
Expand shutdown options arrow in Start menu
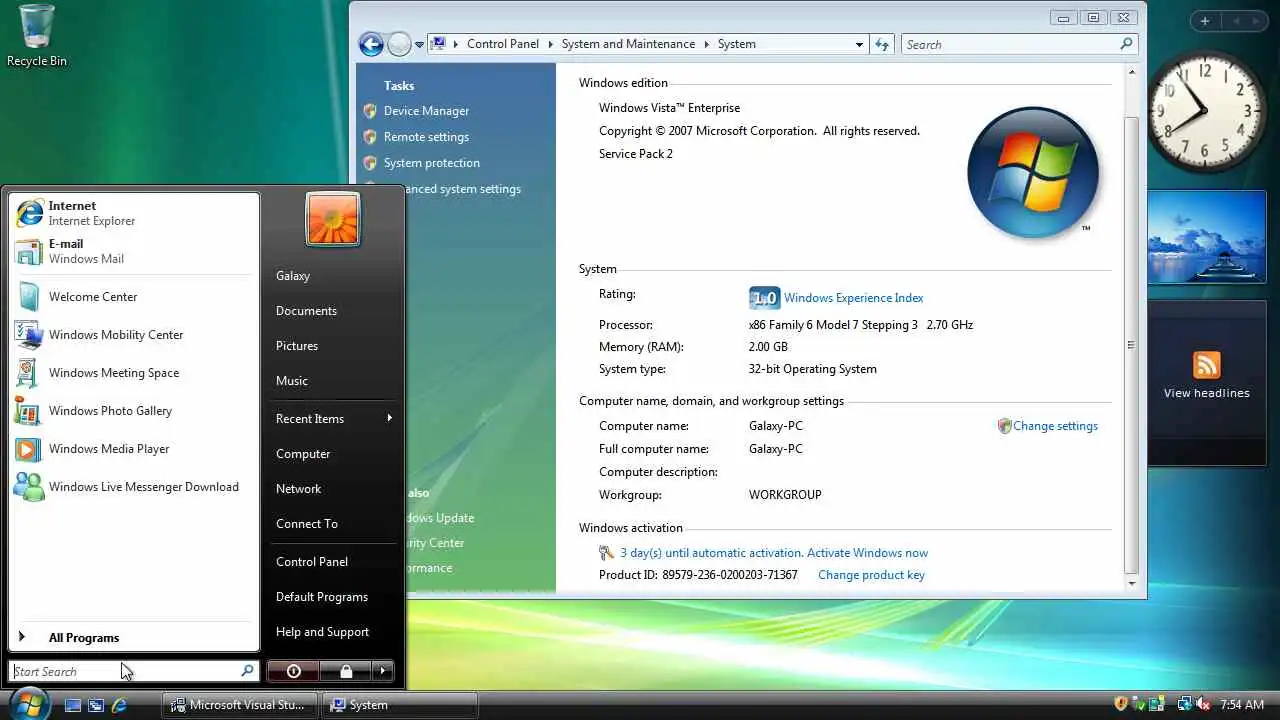(383, 671)
